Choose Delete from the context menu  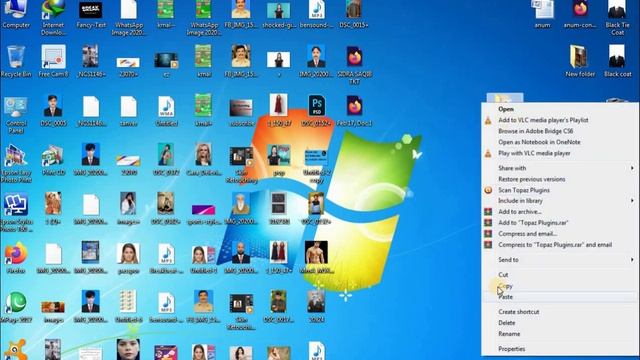click(x=507, y=322)
